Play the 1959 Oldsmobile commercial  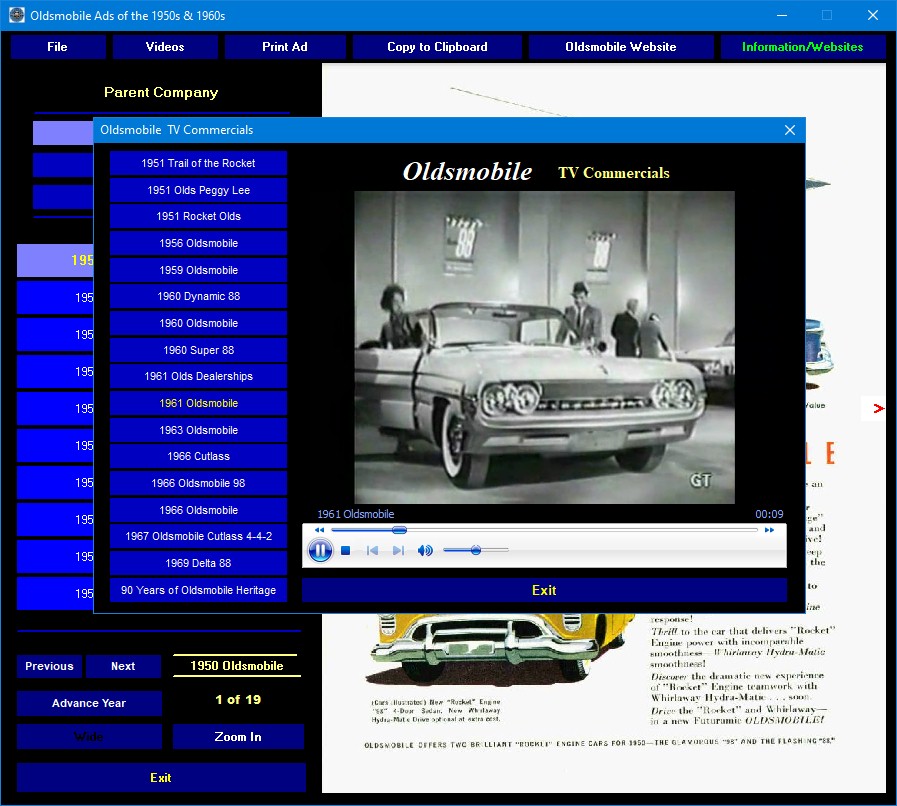(x=199, y=270)
